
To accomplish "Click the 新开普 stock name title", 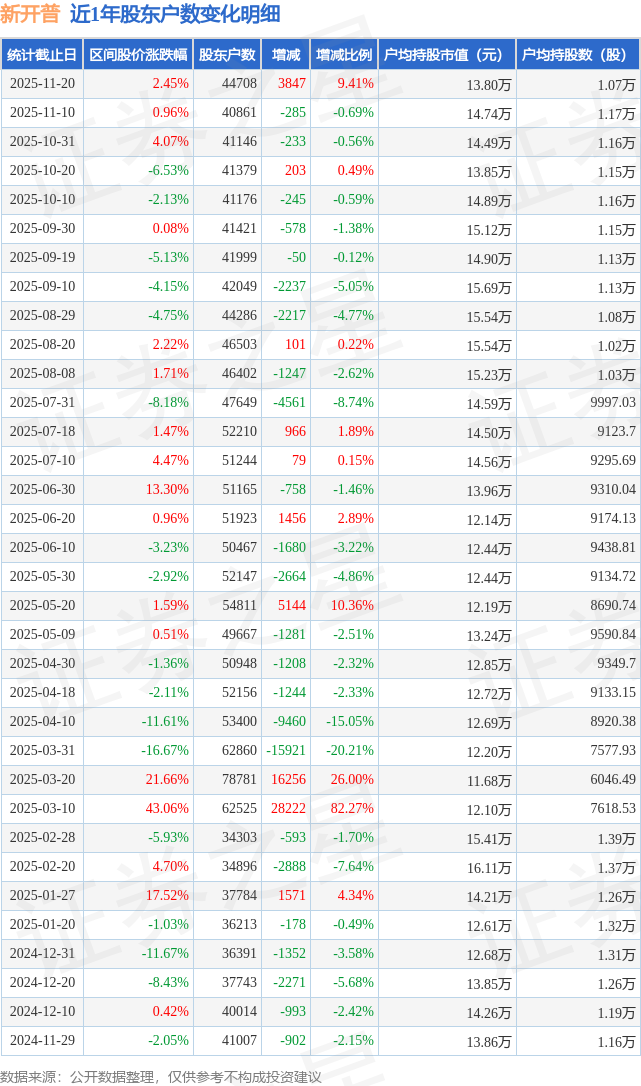I will 30,14.
